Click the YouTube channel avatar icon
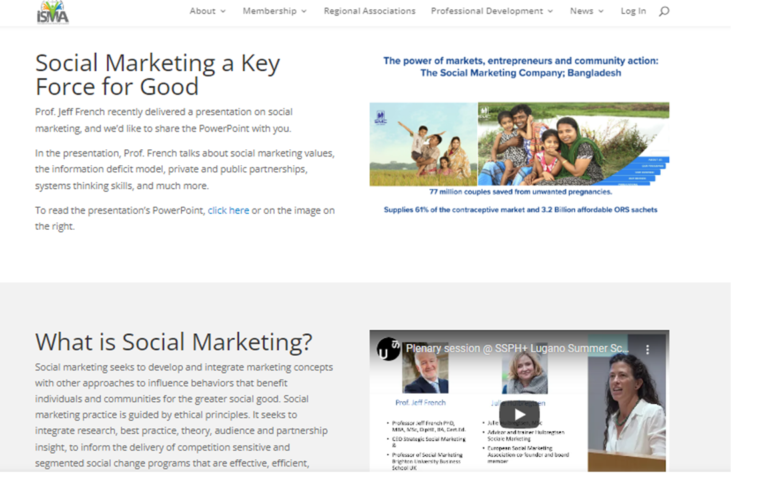This screenshot has height=483, width=768. (x=388, y=349)
